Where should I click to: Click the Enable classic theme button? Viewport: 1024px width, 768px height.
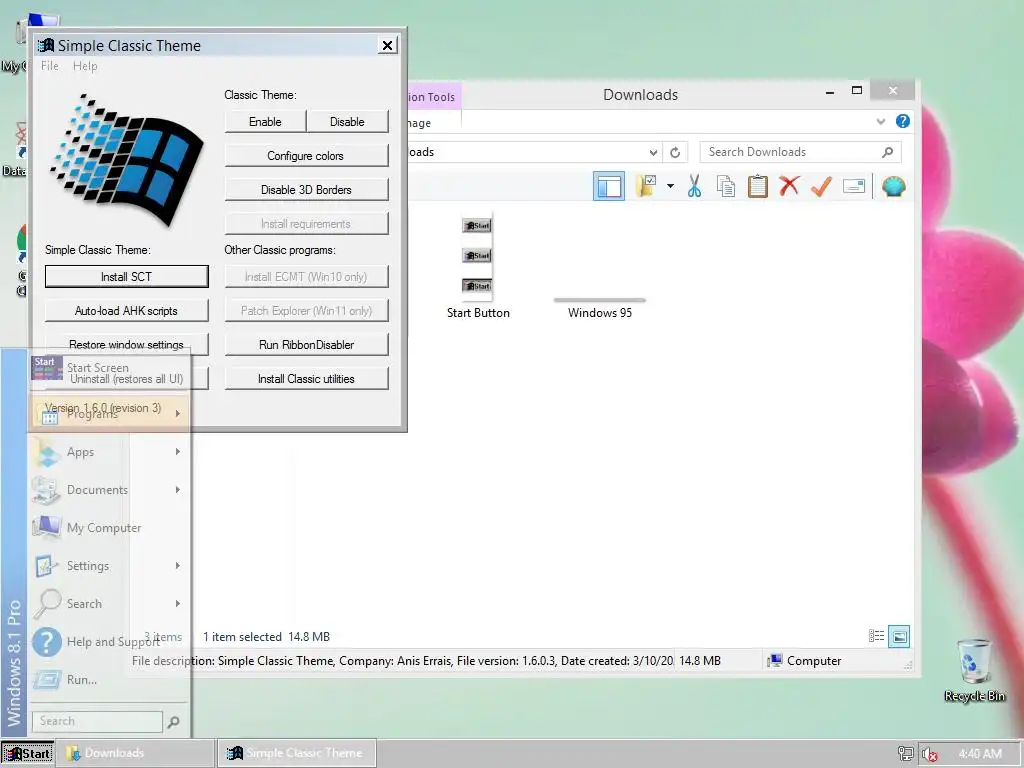265,122
